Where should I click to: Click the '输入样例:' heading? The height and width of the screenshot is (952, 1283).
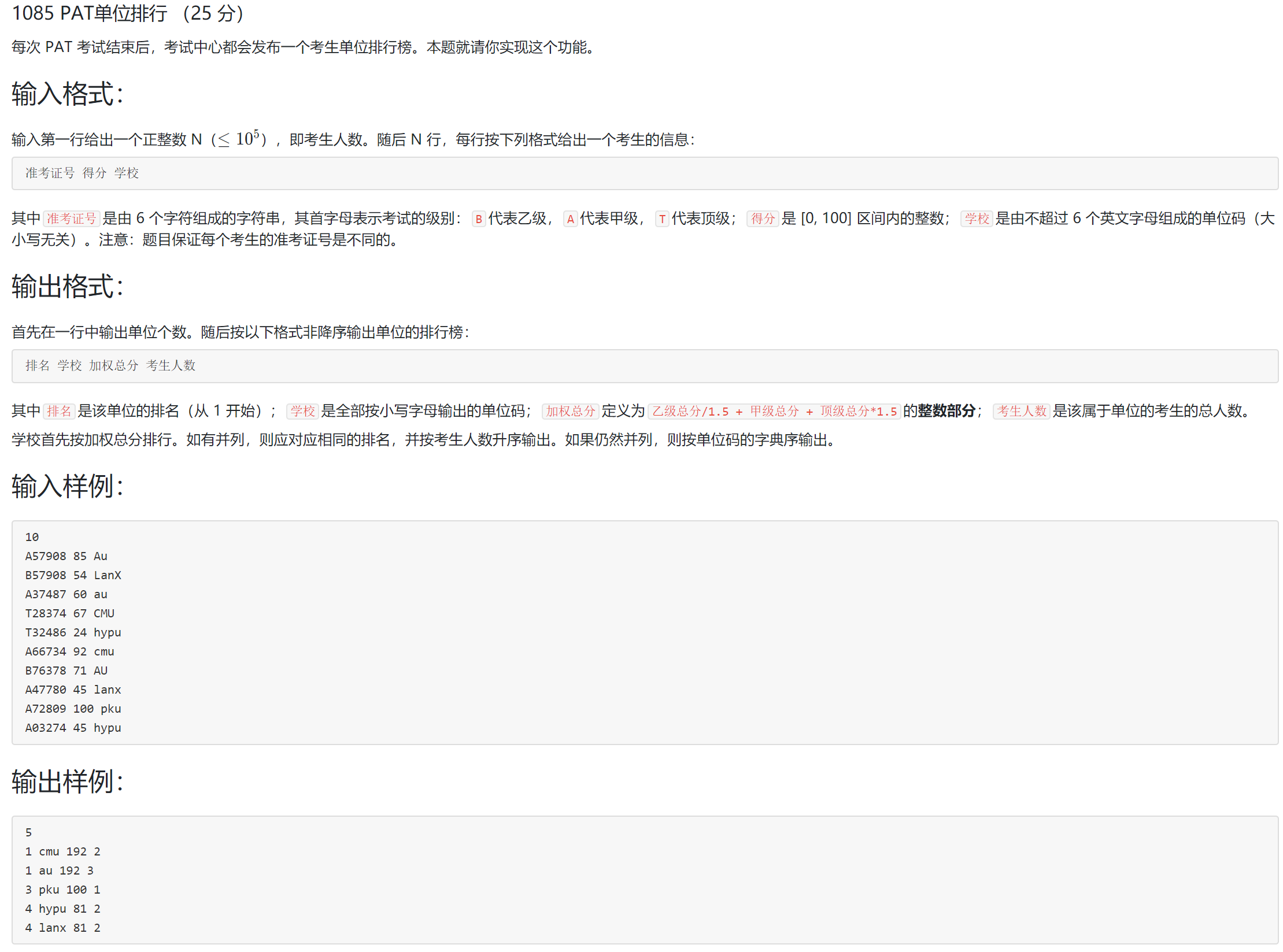coord(68,486)
